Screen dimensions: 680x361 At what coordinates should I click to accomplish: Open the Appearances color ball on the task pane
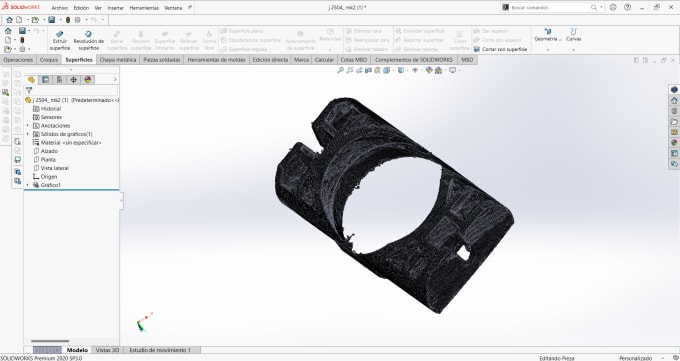point(674,143)
